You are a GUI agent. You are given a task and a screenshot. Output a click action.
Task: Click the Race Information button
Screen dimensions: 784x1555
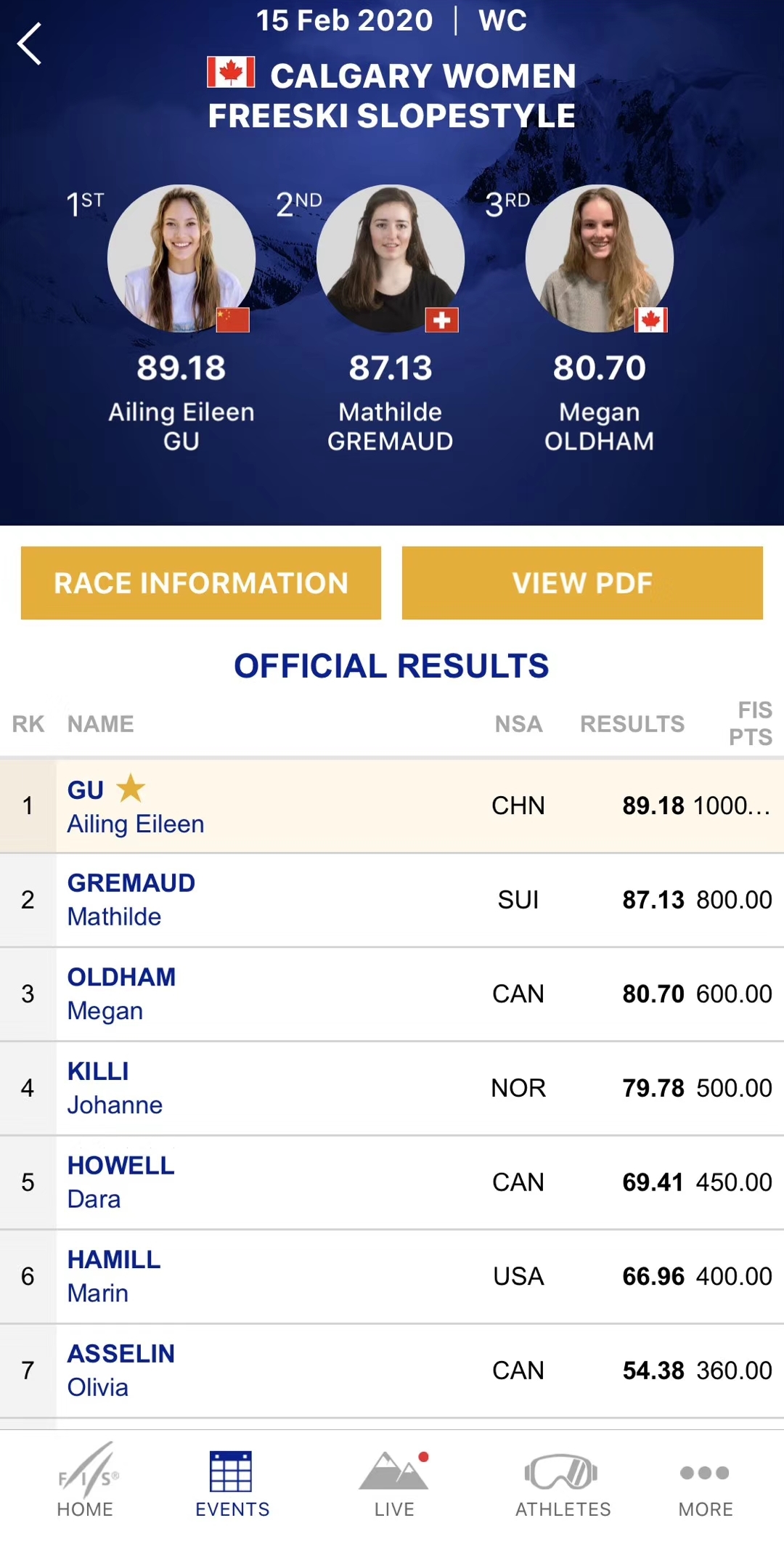[201, 583]
